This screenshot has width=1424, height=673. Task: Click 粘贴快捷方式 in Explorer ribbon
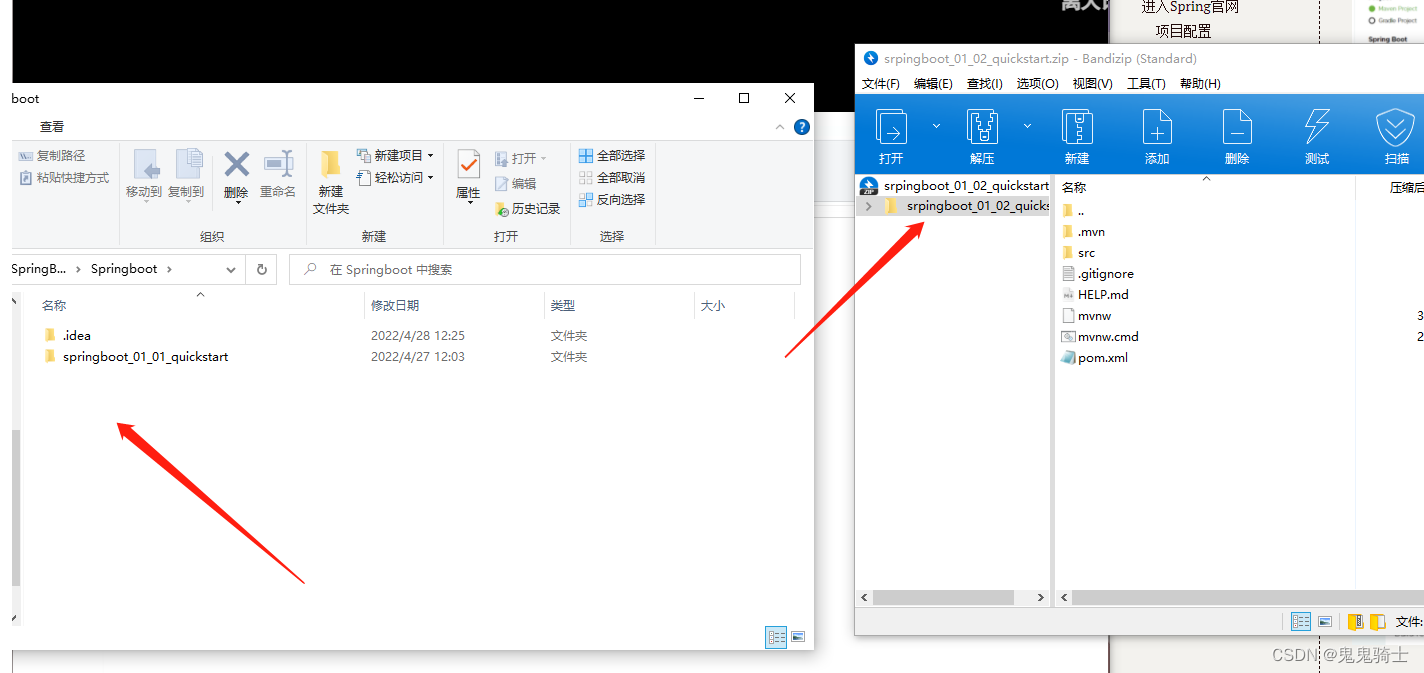64,178
